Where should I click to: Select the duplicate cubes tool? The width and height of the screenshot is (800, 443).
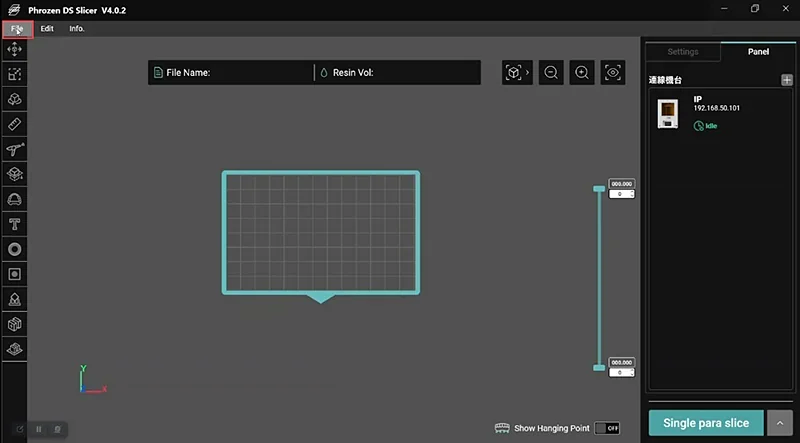coord(14,100)
